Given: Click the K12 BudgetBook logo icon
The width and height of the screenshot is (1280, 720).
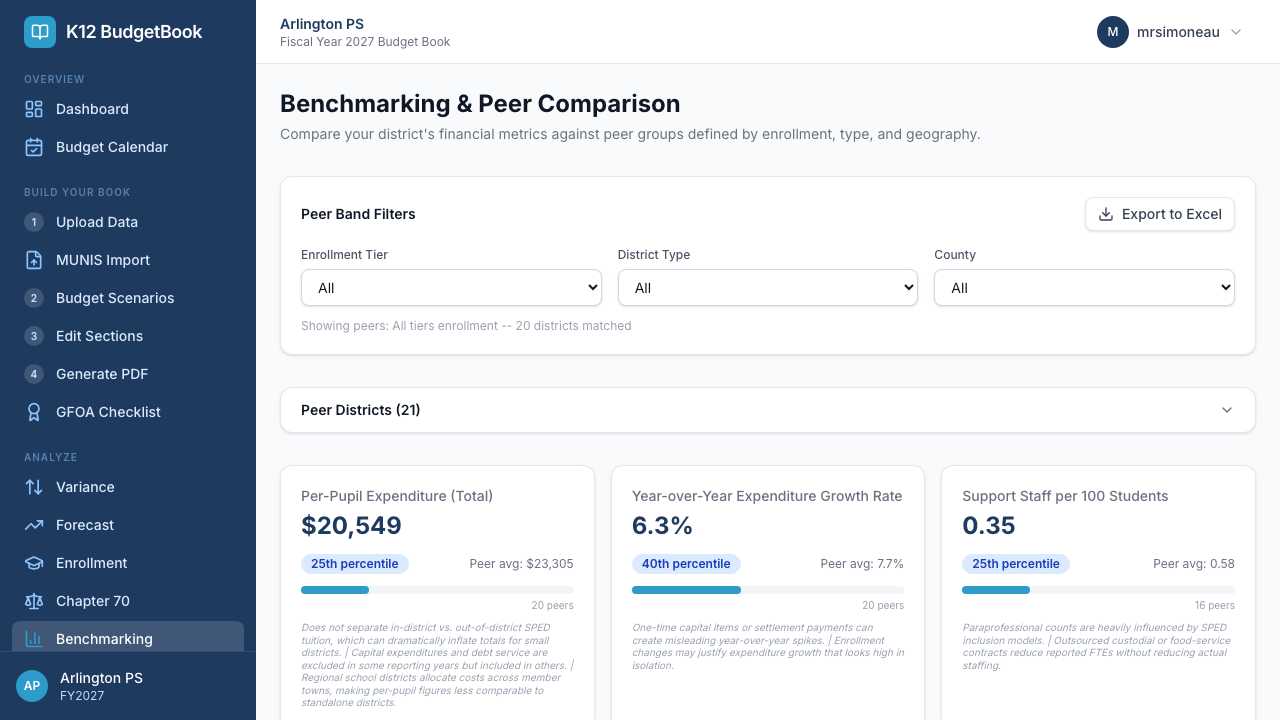Looking at the screenshot, I should click(x=40, y=32).
